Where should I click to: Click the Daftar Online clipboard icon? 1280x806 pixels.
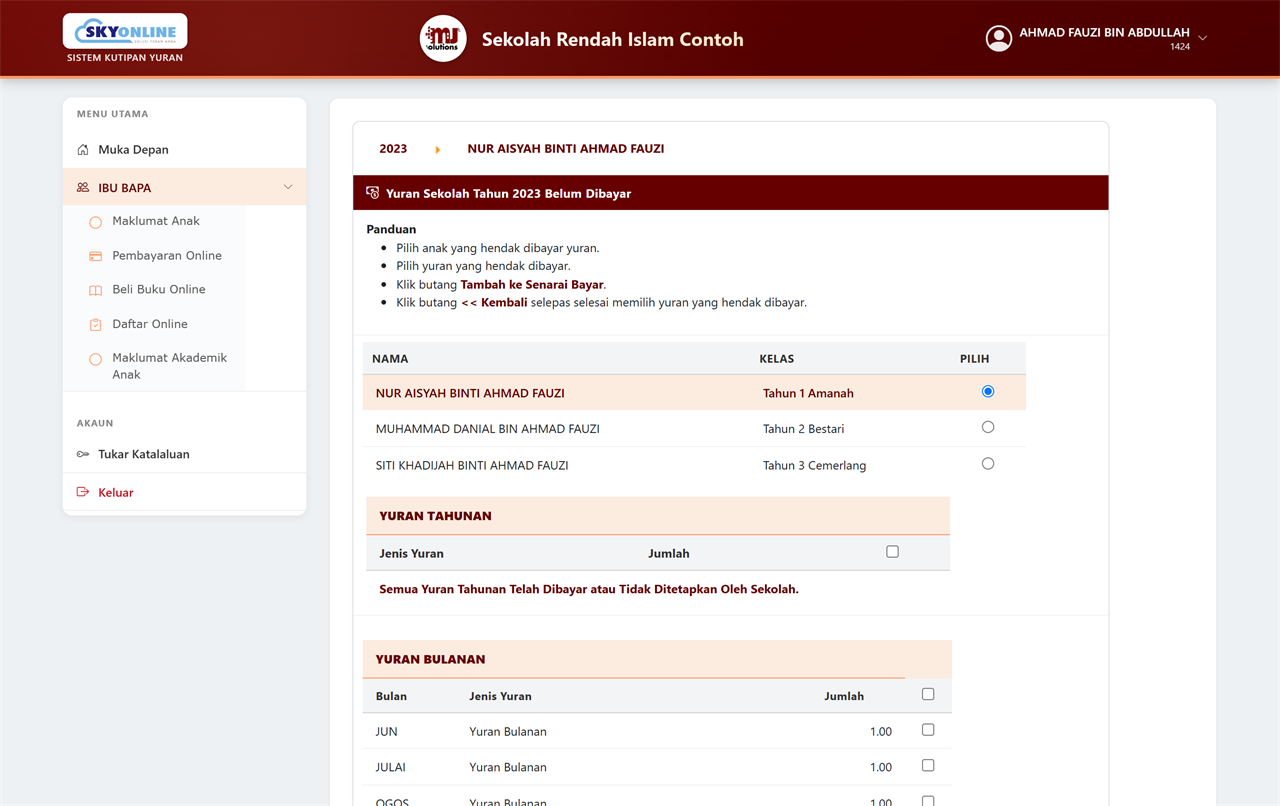96,324
